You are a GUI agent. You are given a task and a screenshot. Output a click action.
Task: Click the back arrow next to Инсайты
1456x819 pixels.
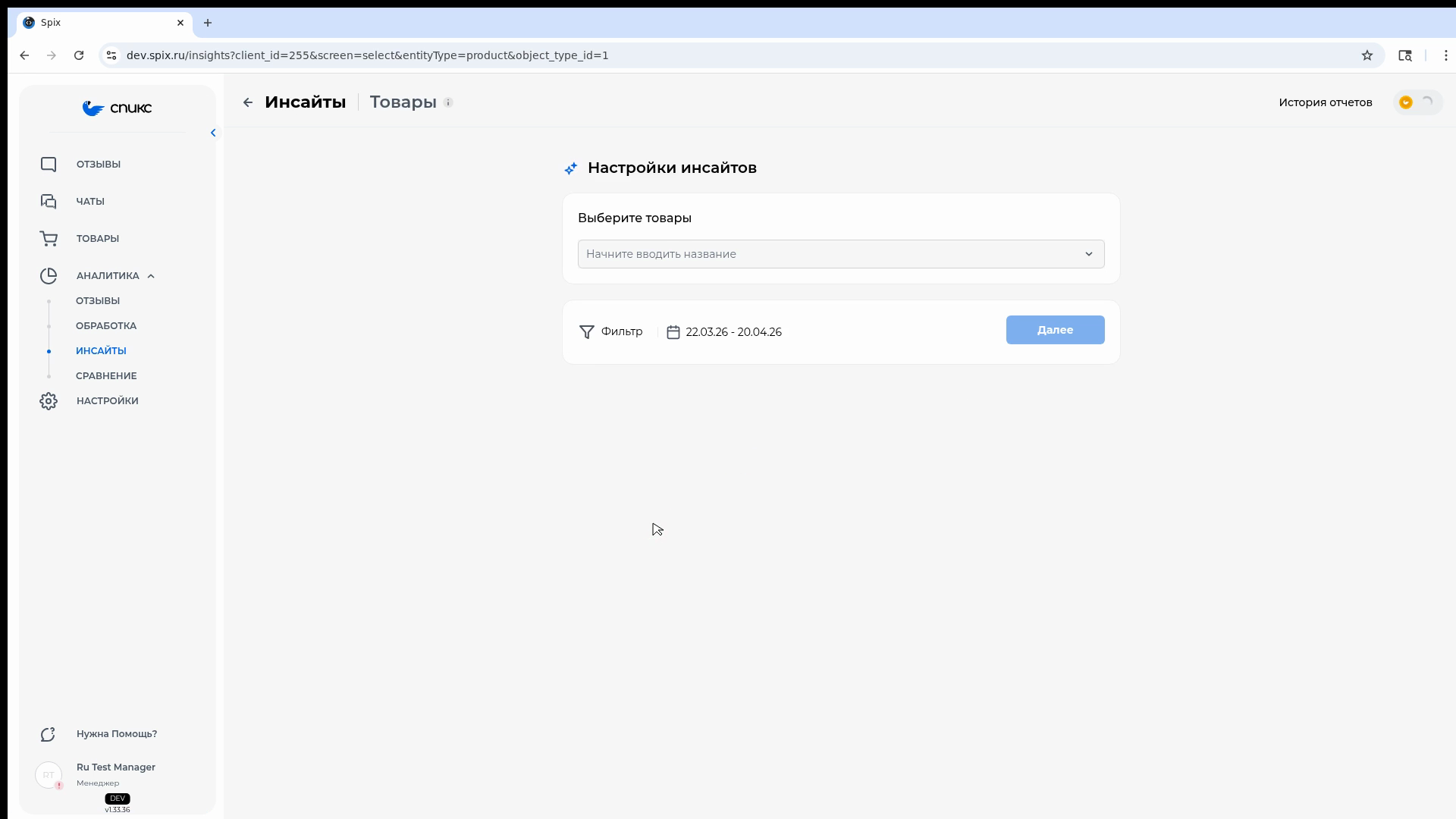248,102
